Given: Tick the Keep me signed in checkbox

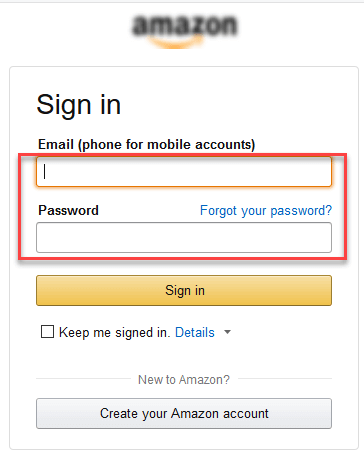Looking at the screenshot, I should (47, 332).
